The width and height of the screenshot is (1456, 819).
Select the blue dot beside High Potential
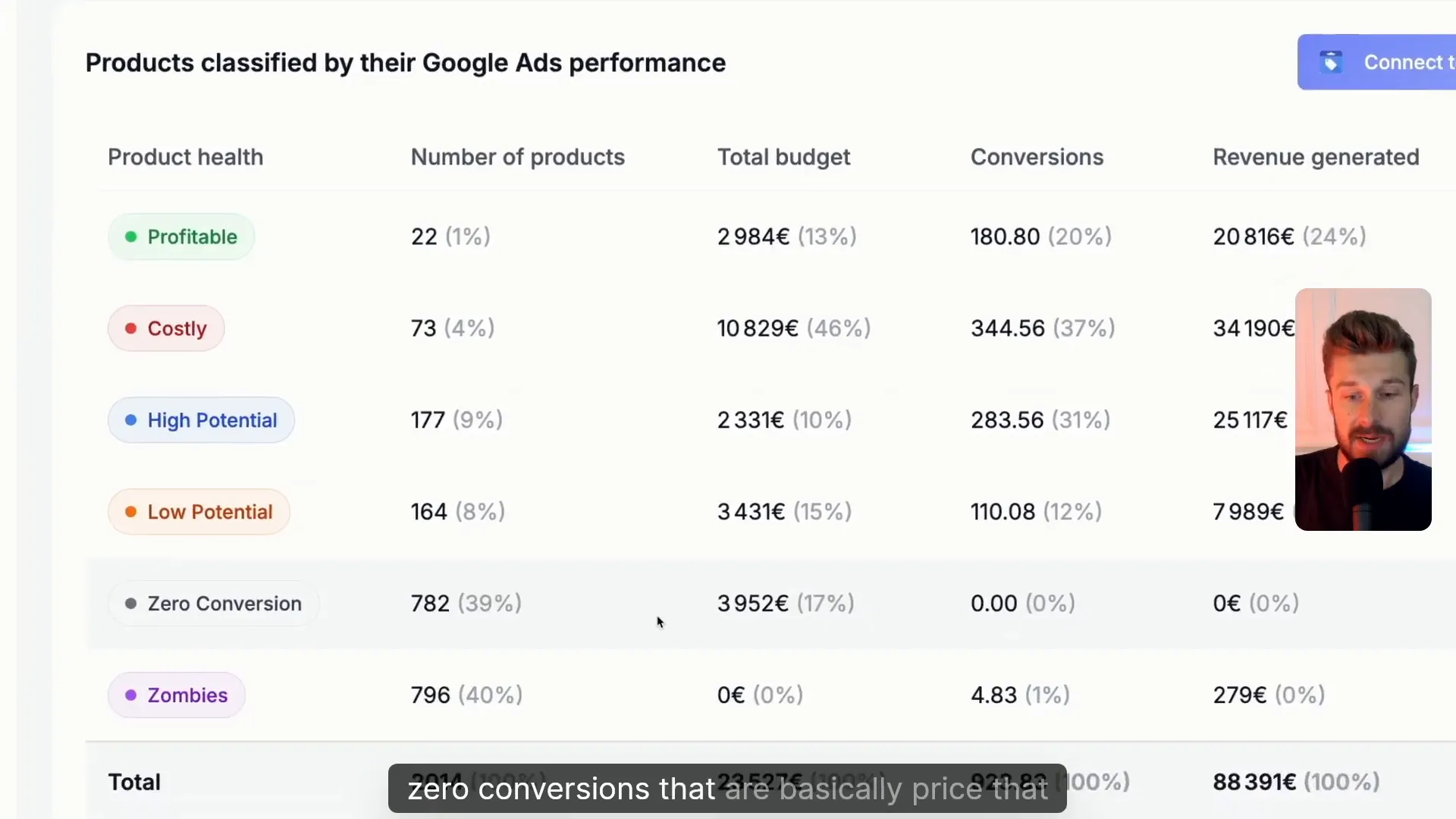click(x=131, y=420)
